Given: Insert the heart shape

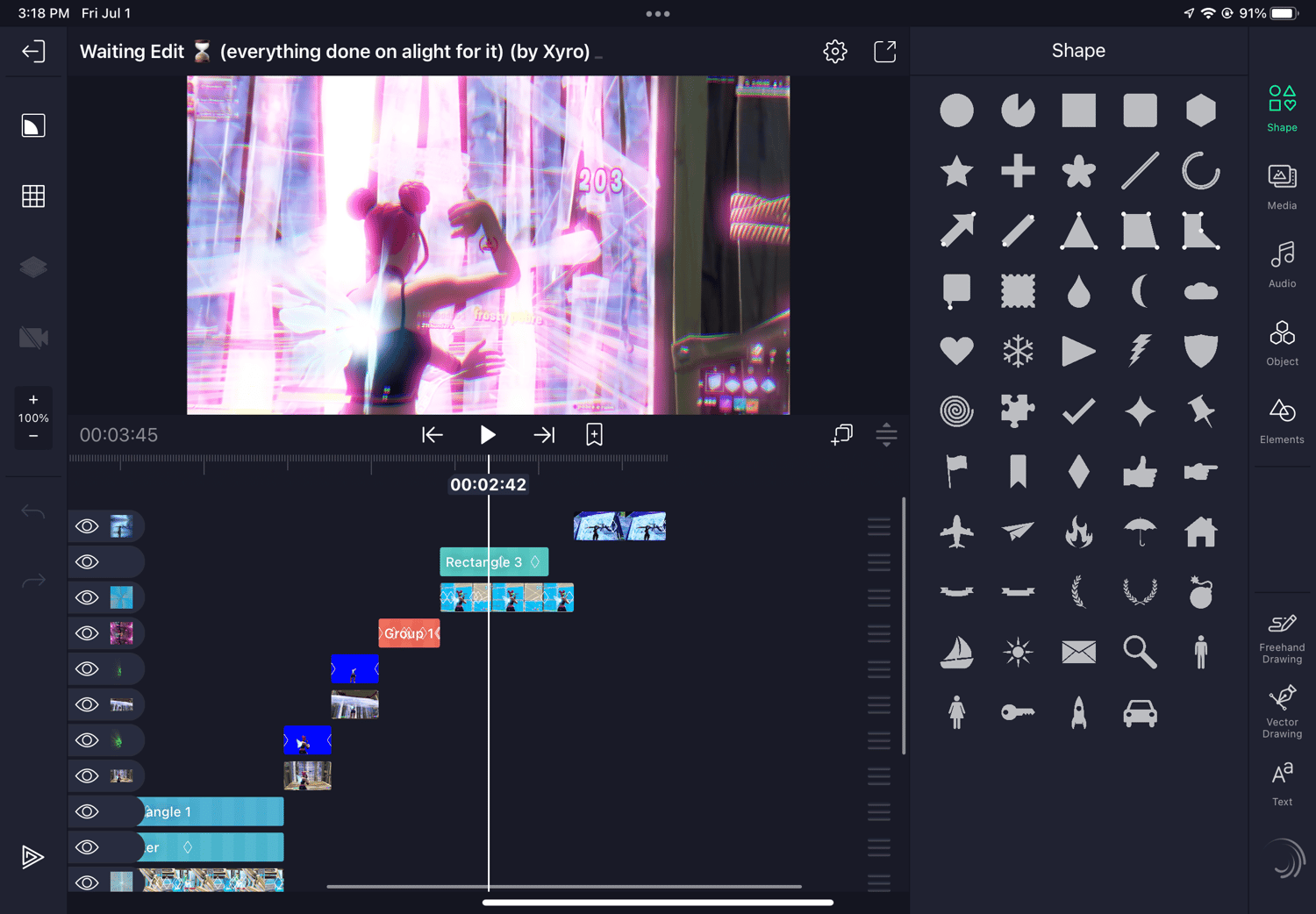Looking at the screenshot, I should coord(956,351).
